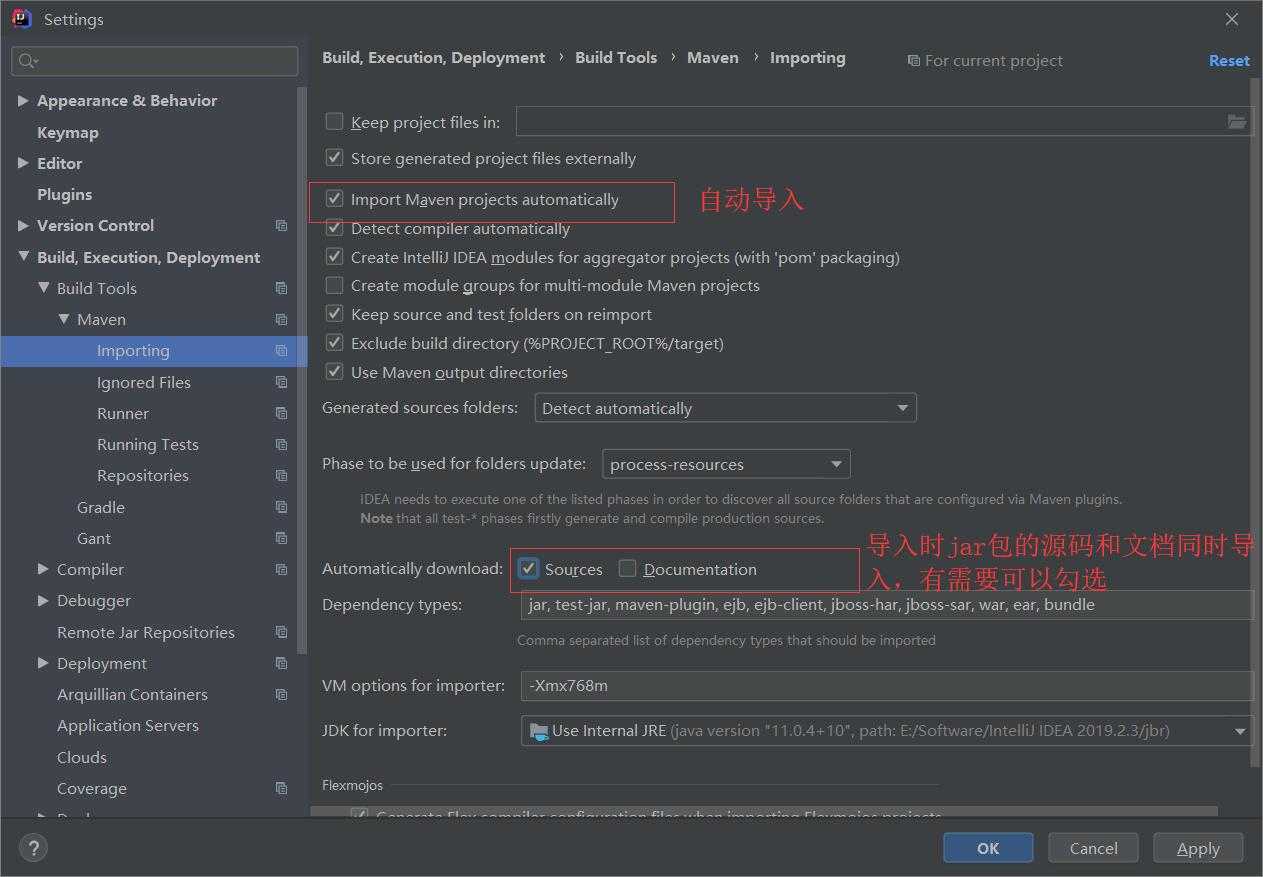
Task: Click project-level icon beside Ignored Files
Action: [x=281, y=382]
